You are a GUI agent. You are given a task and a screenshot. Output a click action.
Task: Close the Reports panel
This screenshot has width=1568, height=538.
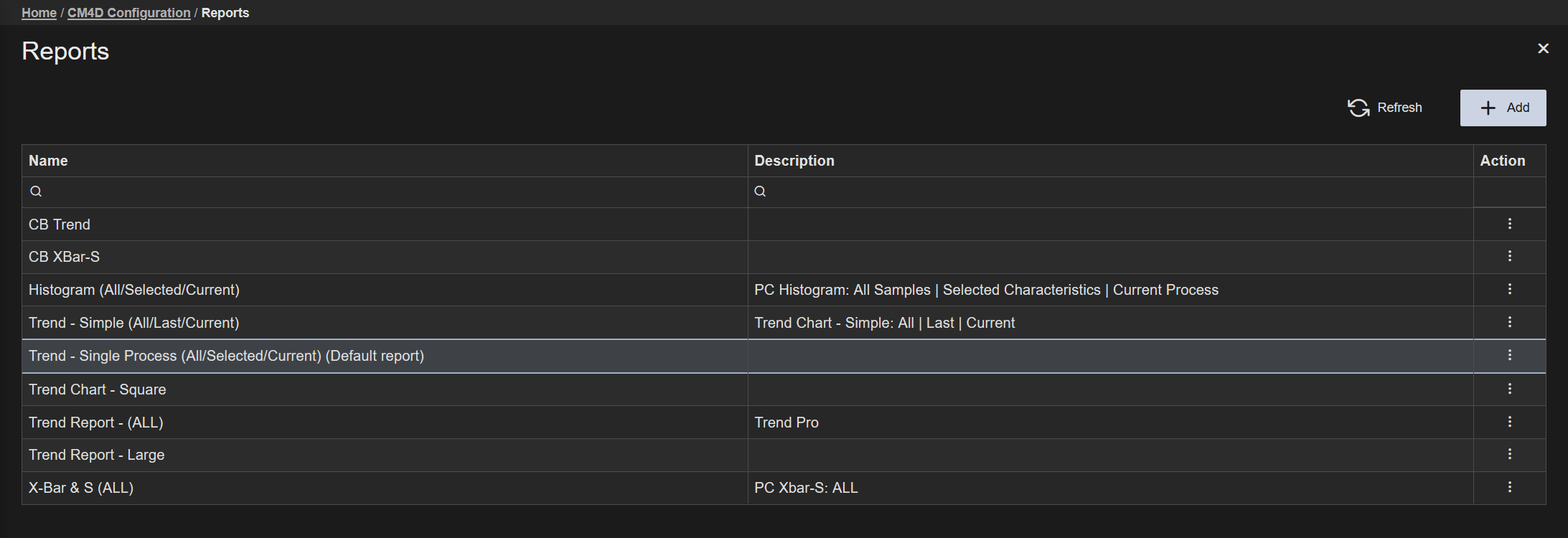pos(1543,49)
